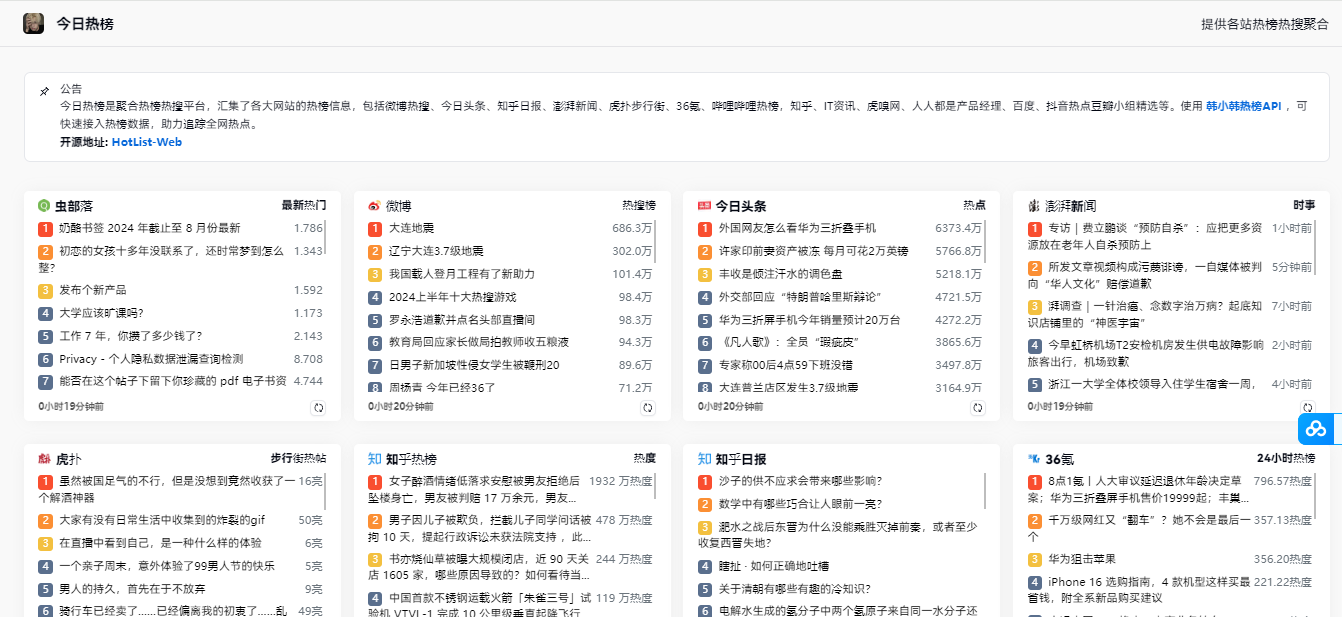Image resolution: width=1342 pixels, height=617 pixels.
Task: Refresh the 虫部落 hot list card
Action: pyautogui.click(x=318, y=408)
